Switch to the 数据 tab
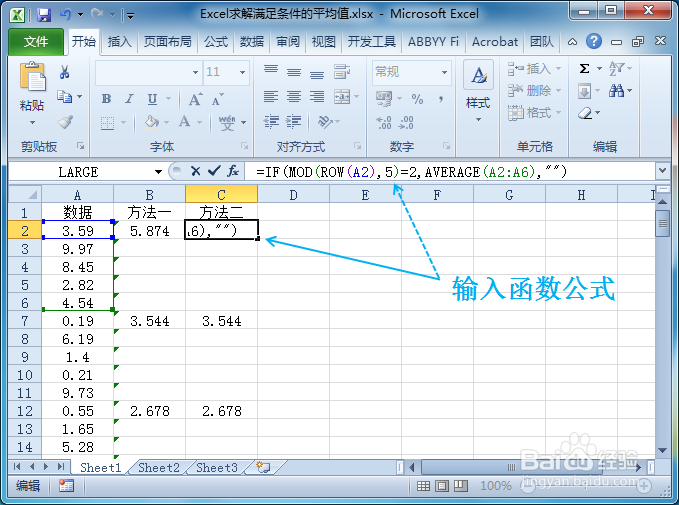This screenshot has height=505, width=679. pos(252,42)
